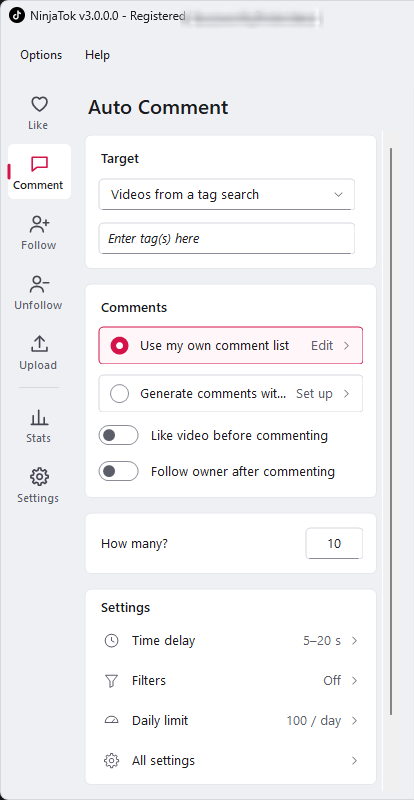
Task: Open the Stats bar chart icon
Action: click(x=39, y=417)
